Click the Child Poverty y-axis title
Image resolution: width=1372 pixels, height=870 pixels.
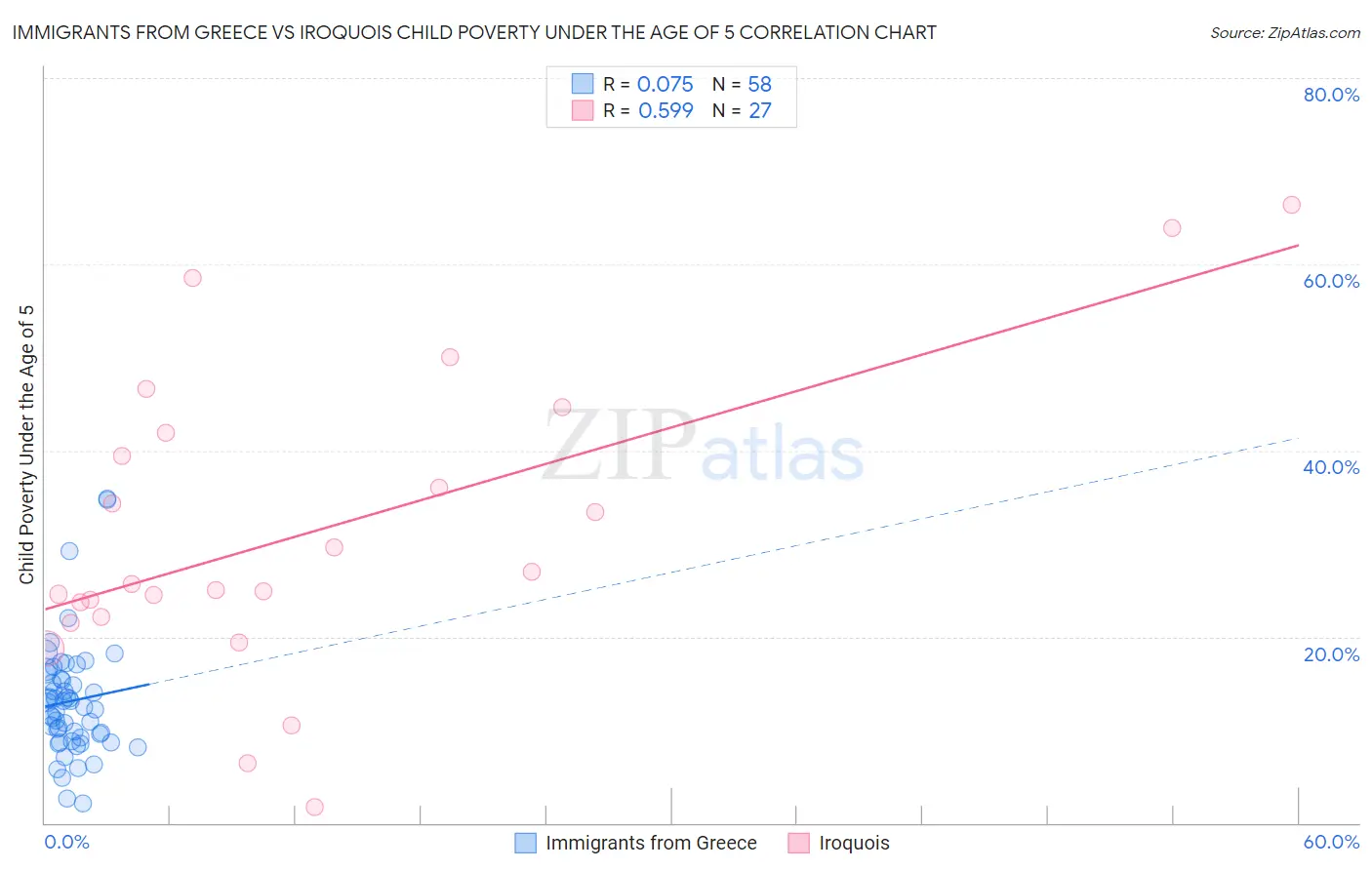coord(27,445)
